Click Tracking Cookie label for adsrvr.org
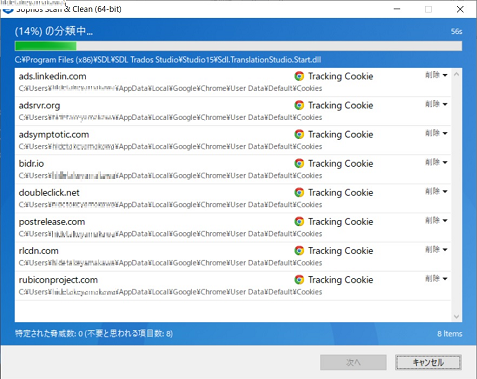477x379 pixels. point(340,105)
